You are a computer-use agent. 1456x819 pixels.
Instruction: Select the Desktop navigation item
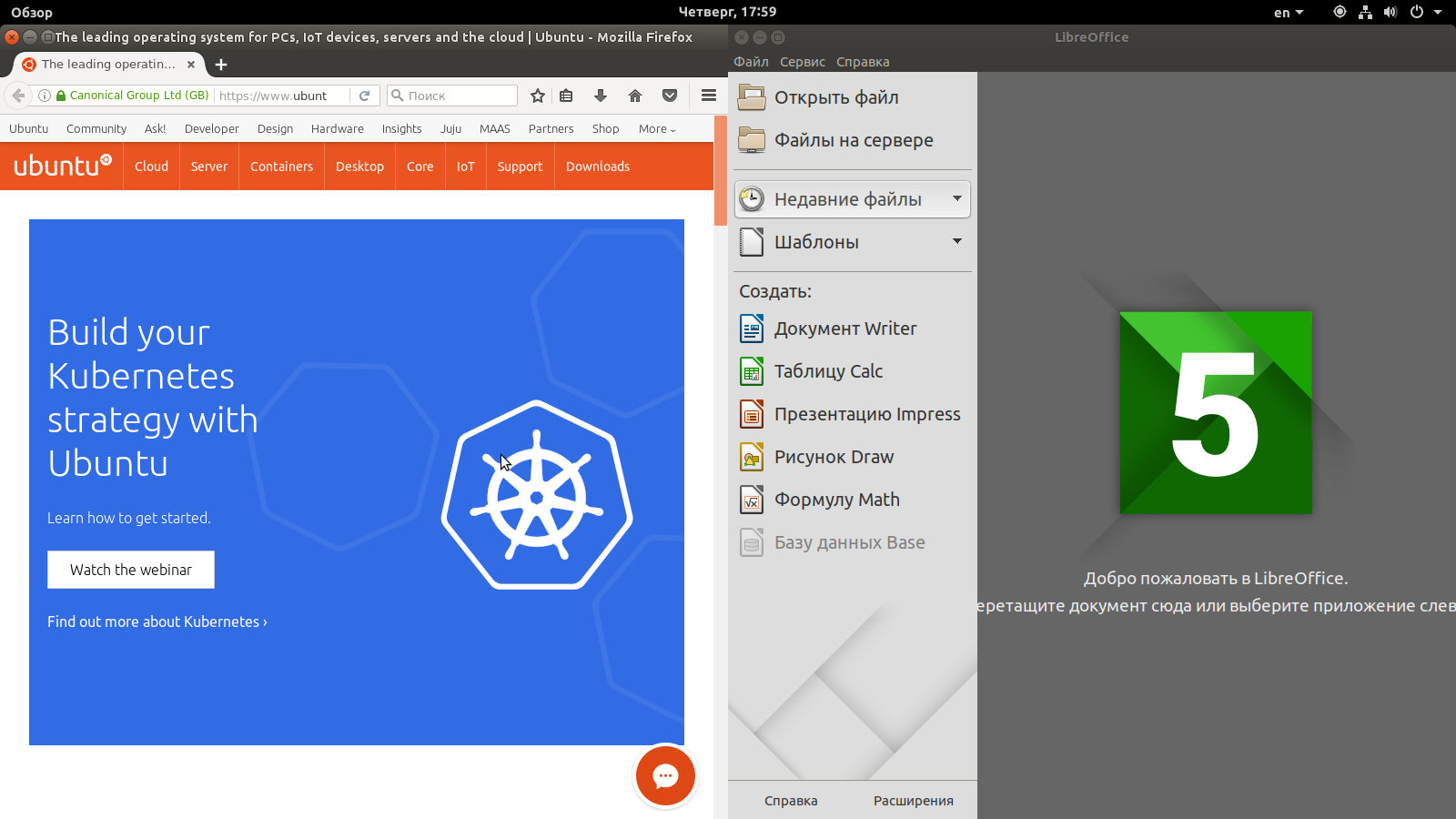[359, 167]
